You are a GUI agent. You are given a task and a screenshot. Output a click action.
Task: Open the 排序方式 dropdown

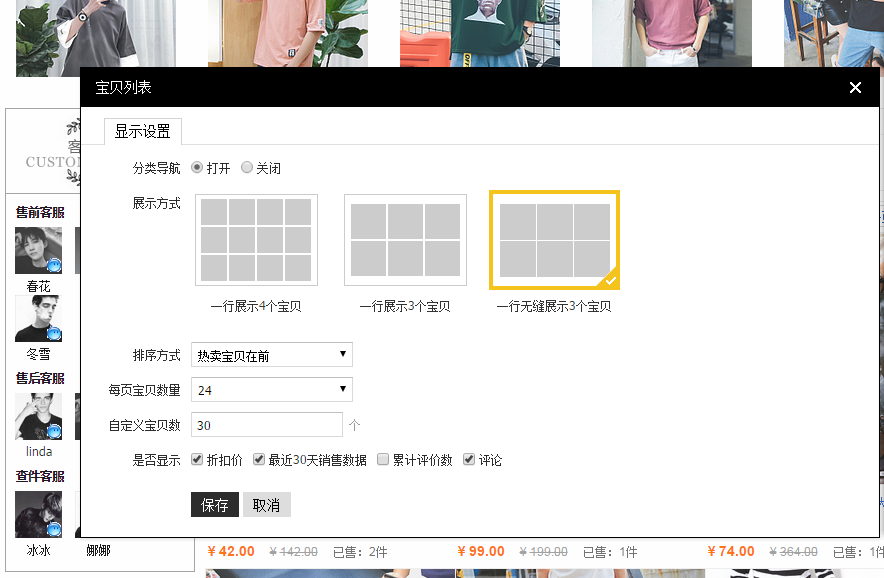point(271,355)
